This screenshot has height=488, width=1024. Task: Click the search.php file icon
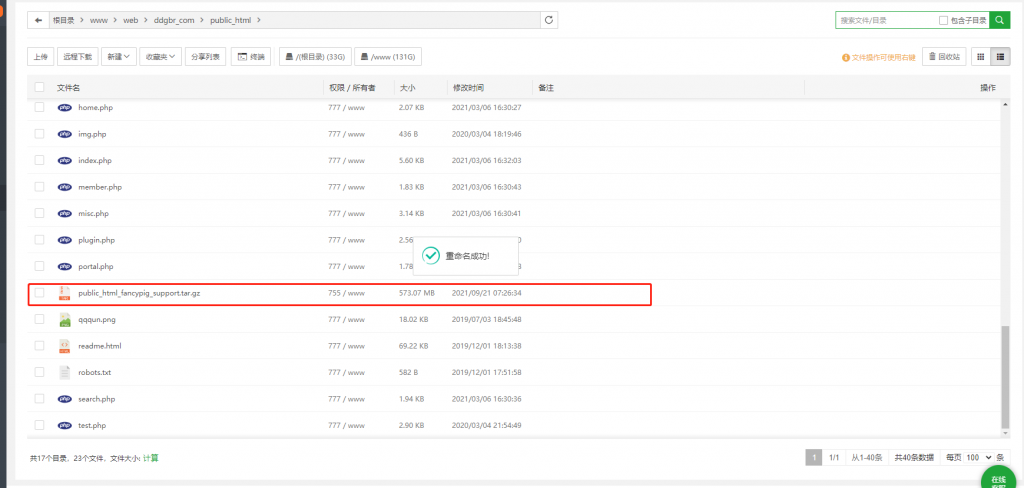click(x=65, y=399)
